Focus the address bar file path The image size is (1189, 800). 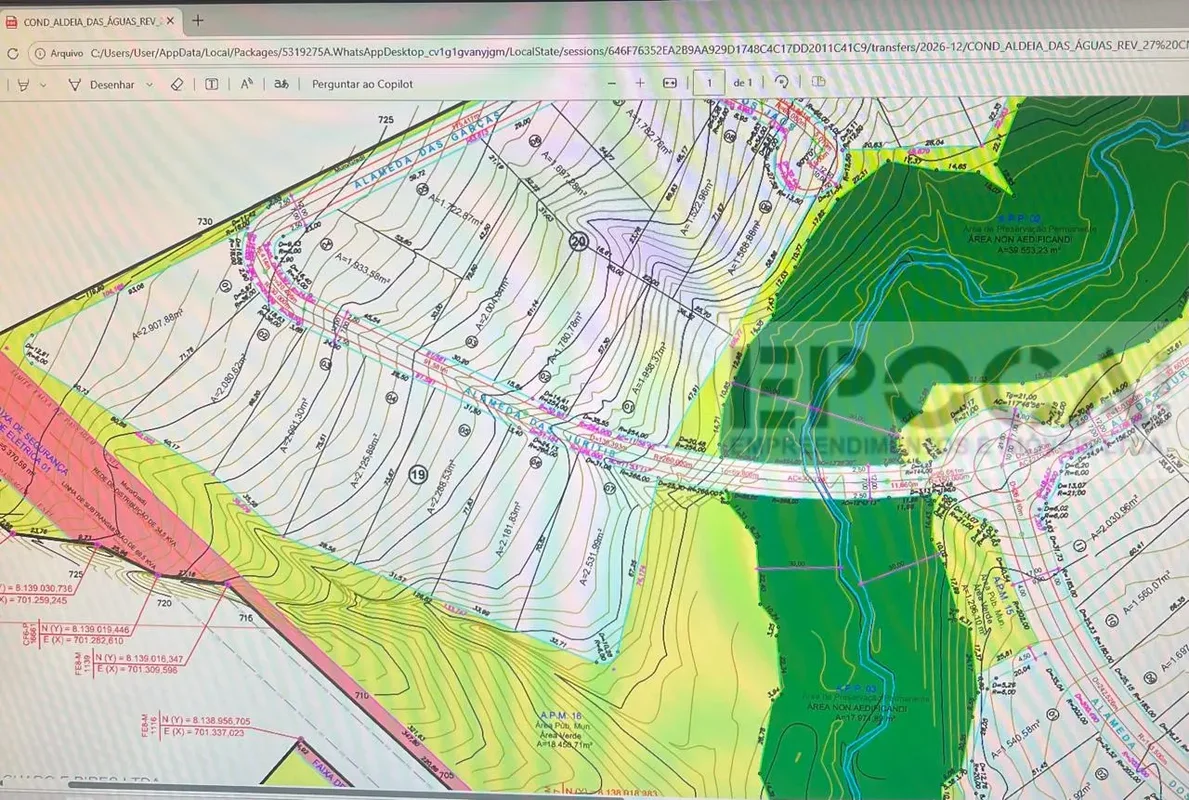(x=637, y=51)
